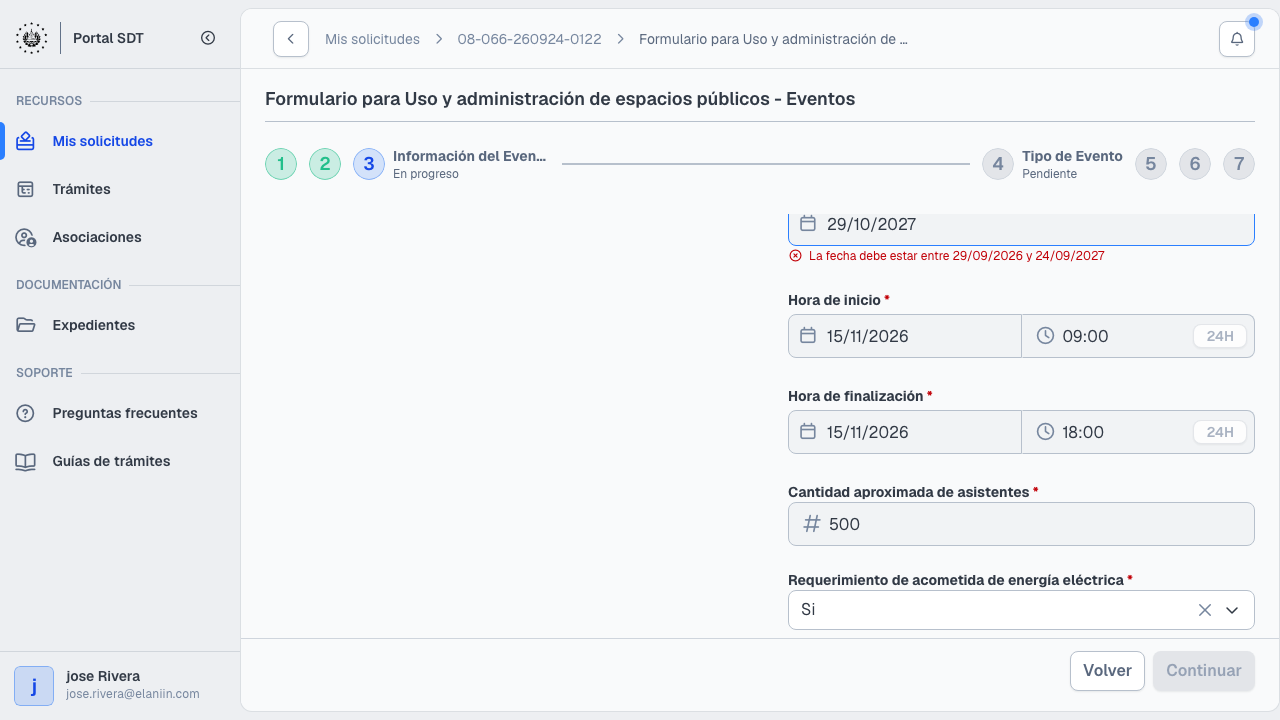Viewport: 1280px width, 720px height.
Task: Open calendar icon in Hora de inicio
Action: click(808, 336)
